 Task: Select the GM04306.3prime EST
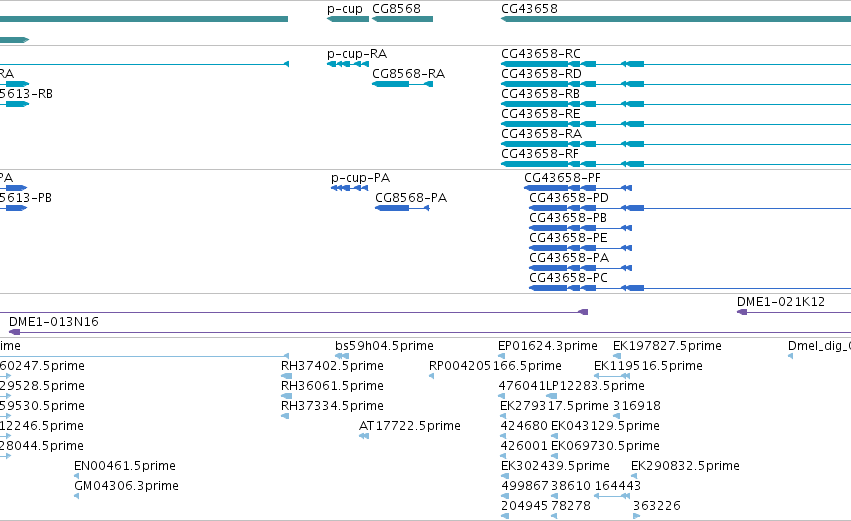[126, 487]
